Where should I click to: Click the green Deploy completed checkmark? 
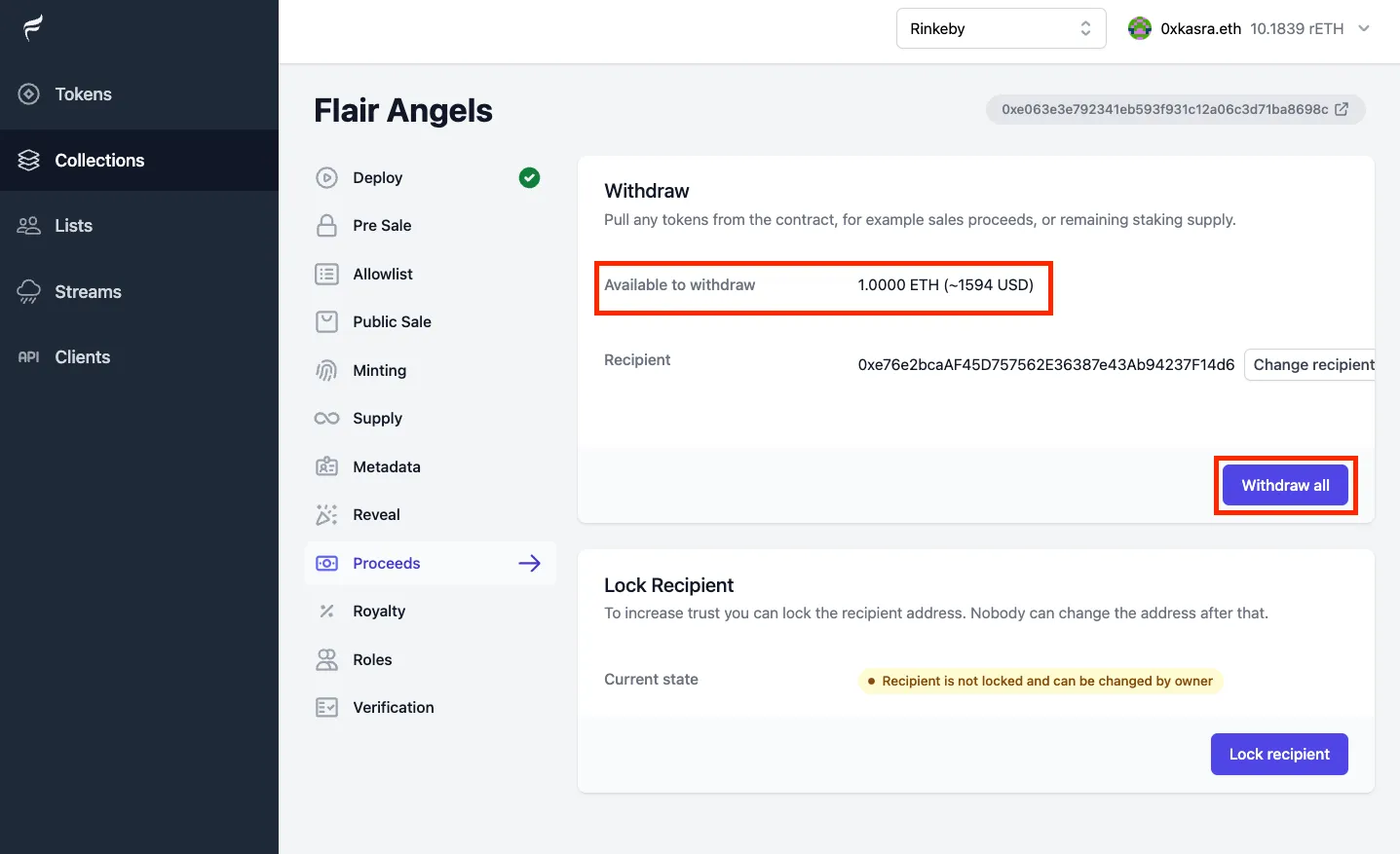coord(529,177)
